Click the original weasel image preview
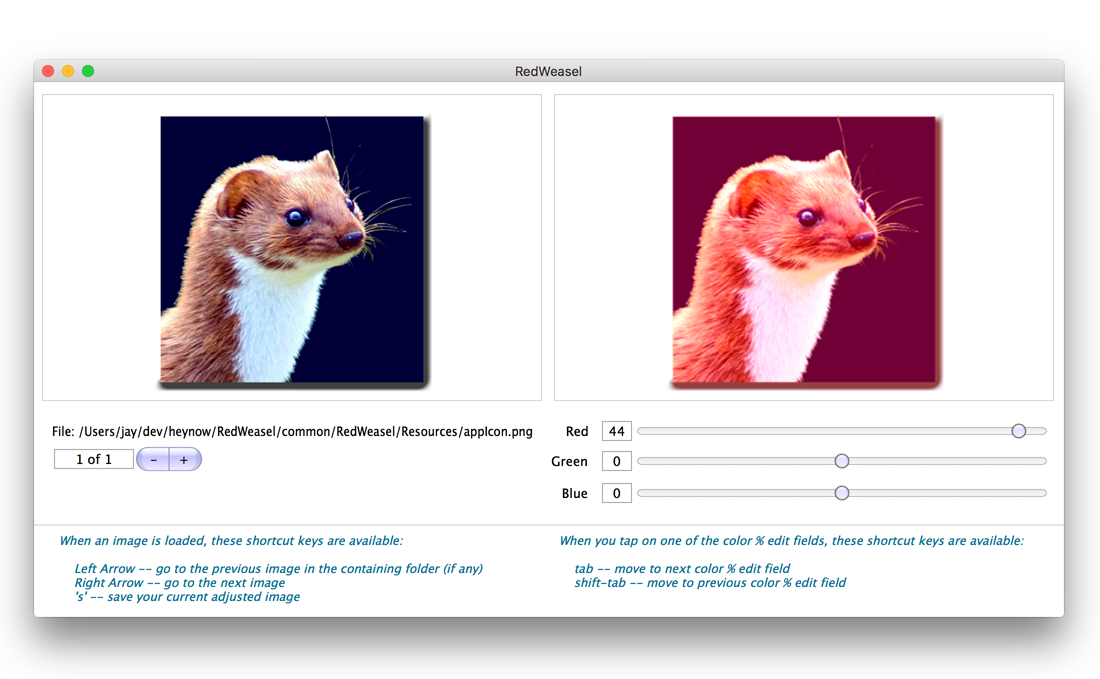Screen dimensions: 1100x679 click(293, 249)
